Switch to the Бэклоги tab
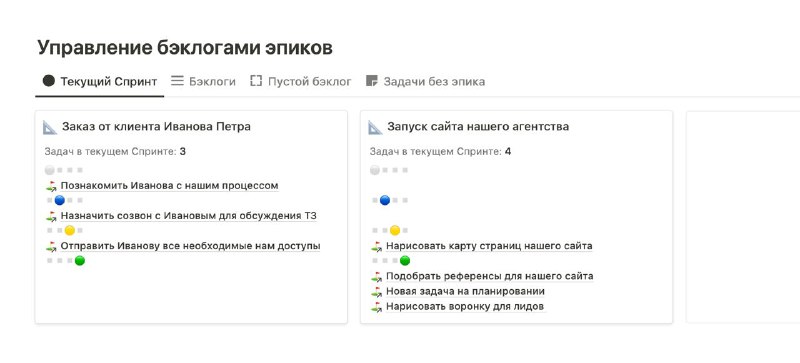 tap(203, 82)
